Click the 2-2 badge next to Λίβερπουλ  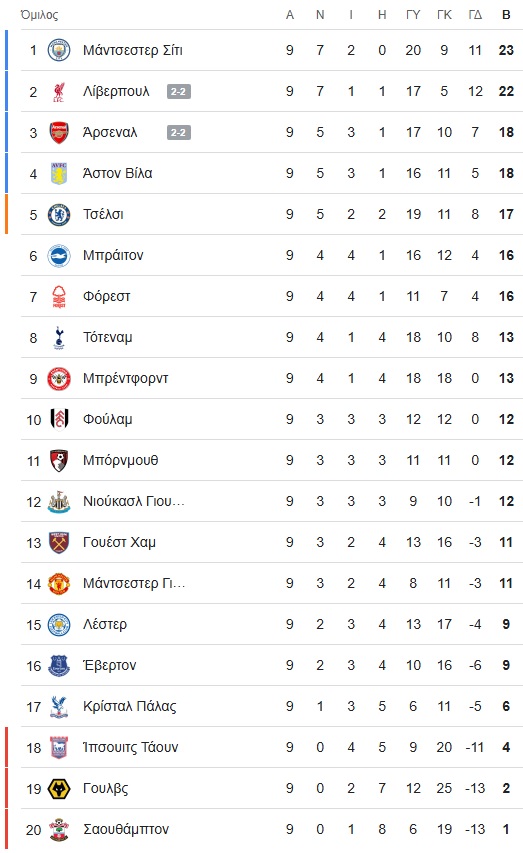(179, 91)
